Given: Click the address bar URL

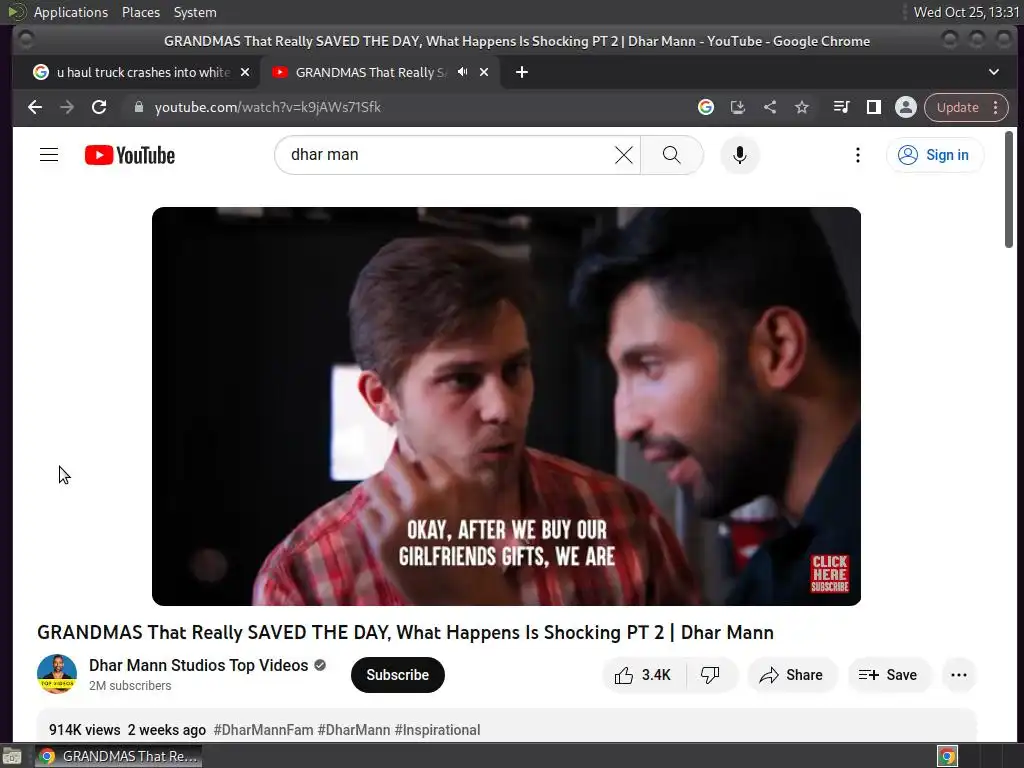Looking at the screenshot, I should [267, 107].
